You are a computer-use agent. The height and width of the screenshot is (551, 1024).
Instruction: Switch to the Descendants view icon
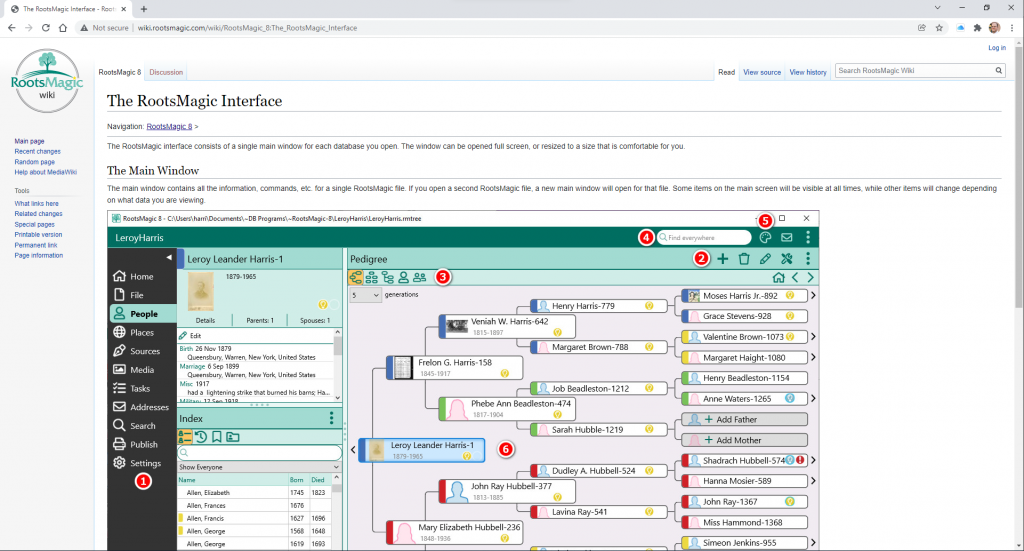click(388, 277)
